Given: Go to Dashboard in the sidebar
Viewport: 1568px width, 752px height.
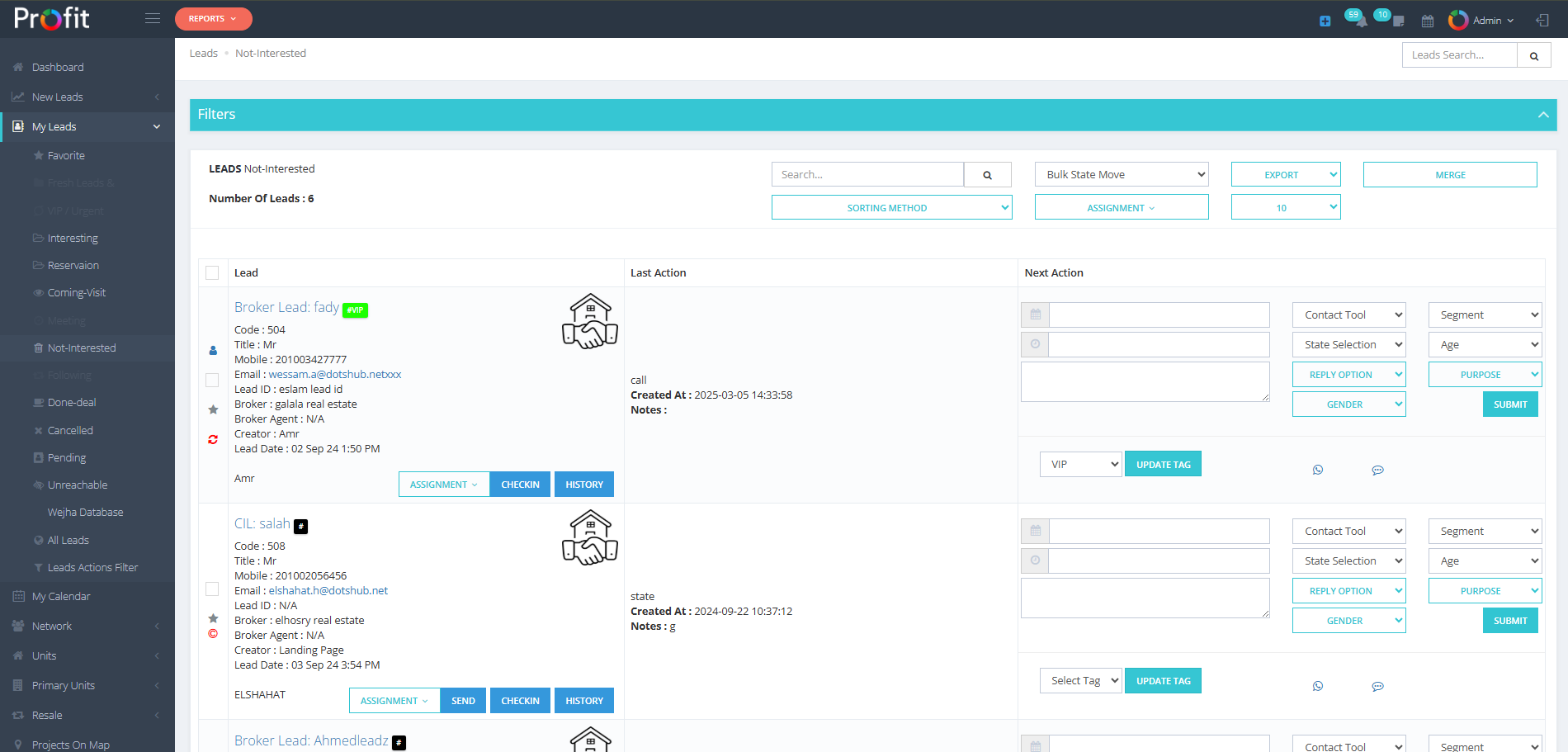Looking at the screenshot, I should [x=58, y=68].
